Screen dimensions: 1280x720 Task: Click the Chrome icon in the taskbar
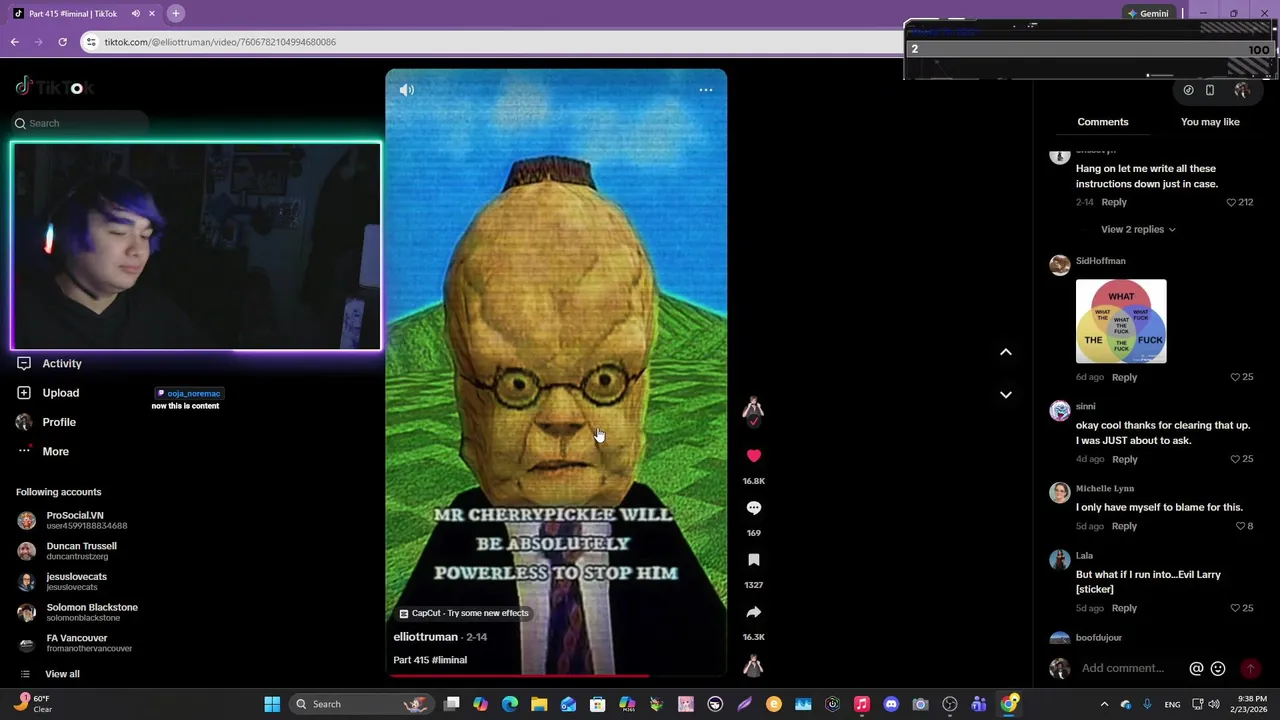1009,704
